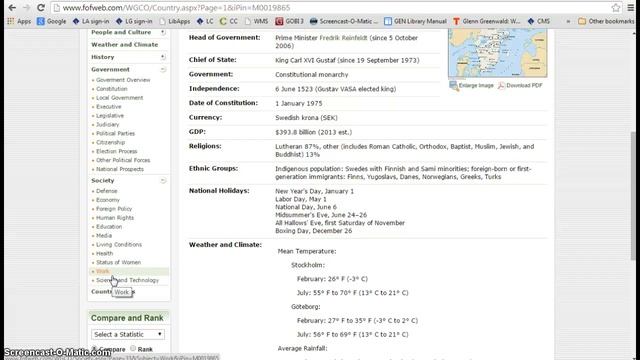Follow the Fredrik Reinfeldt hyperlink
Image resolution: width=640 pixels, height=360 pixels.
pyautogui.click(x=343, y=38)
